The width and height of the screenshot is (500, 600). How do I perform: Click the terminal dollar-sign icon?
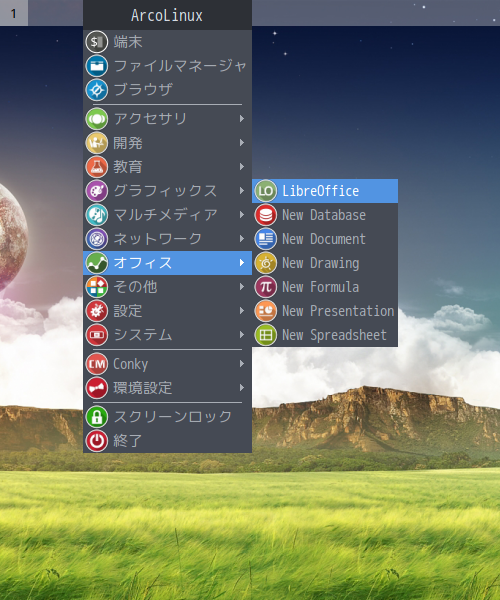[x=96, y=42]
